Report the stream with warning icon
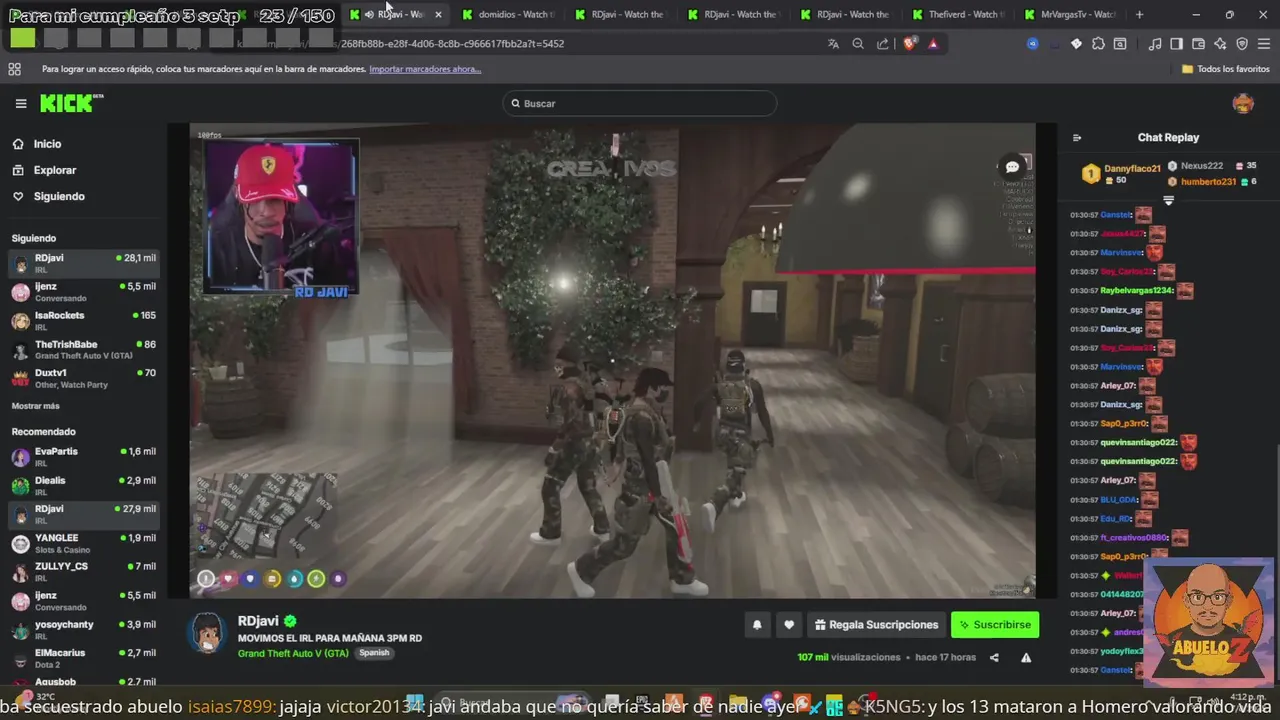Viewport: 1280px width, 720px height. (x=1026, y=658)
